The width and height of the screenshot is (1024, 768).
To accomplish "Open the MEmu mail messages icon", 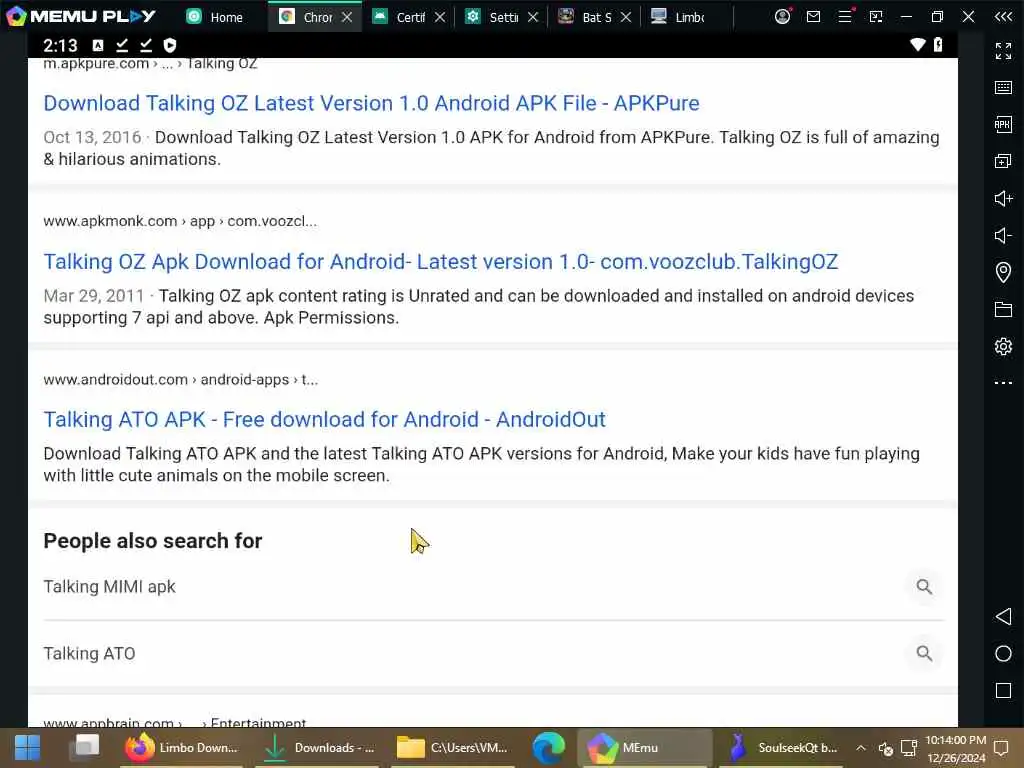I will (x=813, y=16).
